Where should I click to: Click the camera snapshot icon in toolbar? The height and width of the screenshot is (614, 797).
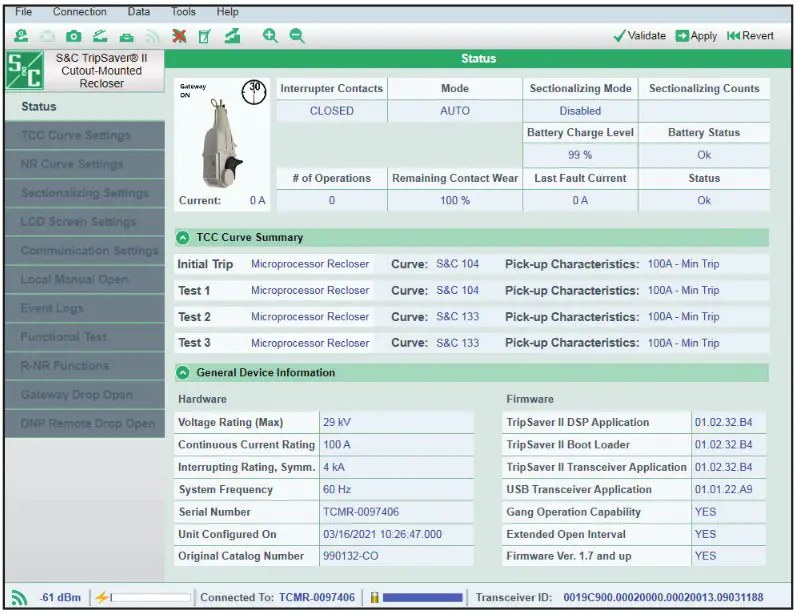73,35
